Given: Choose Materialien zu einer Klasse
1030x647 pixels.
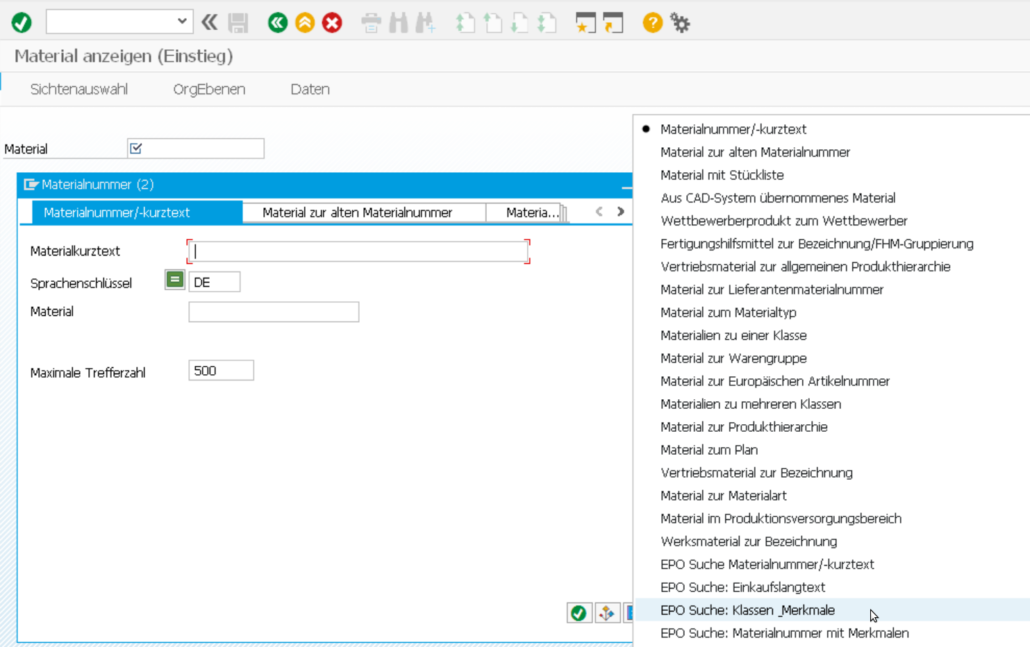Looking at the screenshot, I should click(x=733, y=336).
